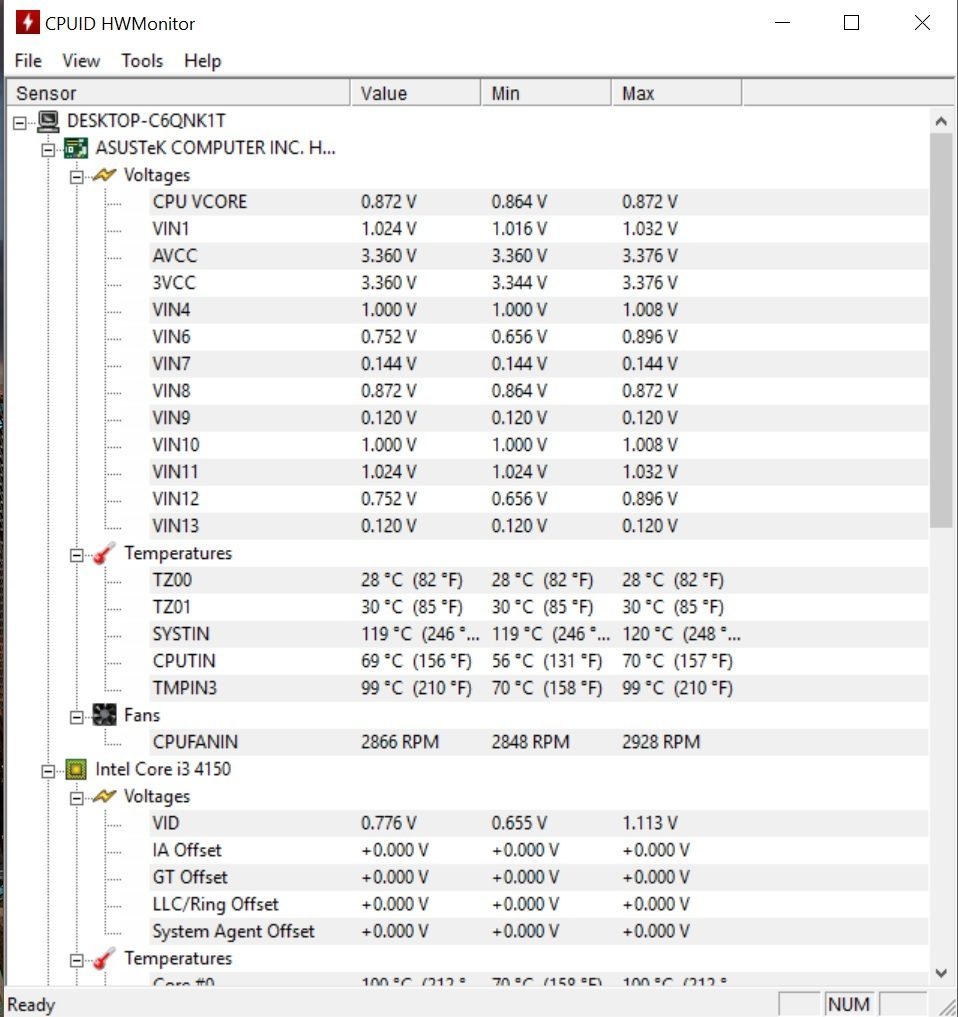
Task: Click the Max column header
Action: (x=676, y=93)
